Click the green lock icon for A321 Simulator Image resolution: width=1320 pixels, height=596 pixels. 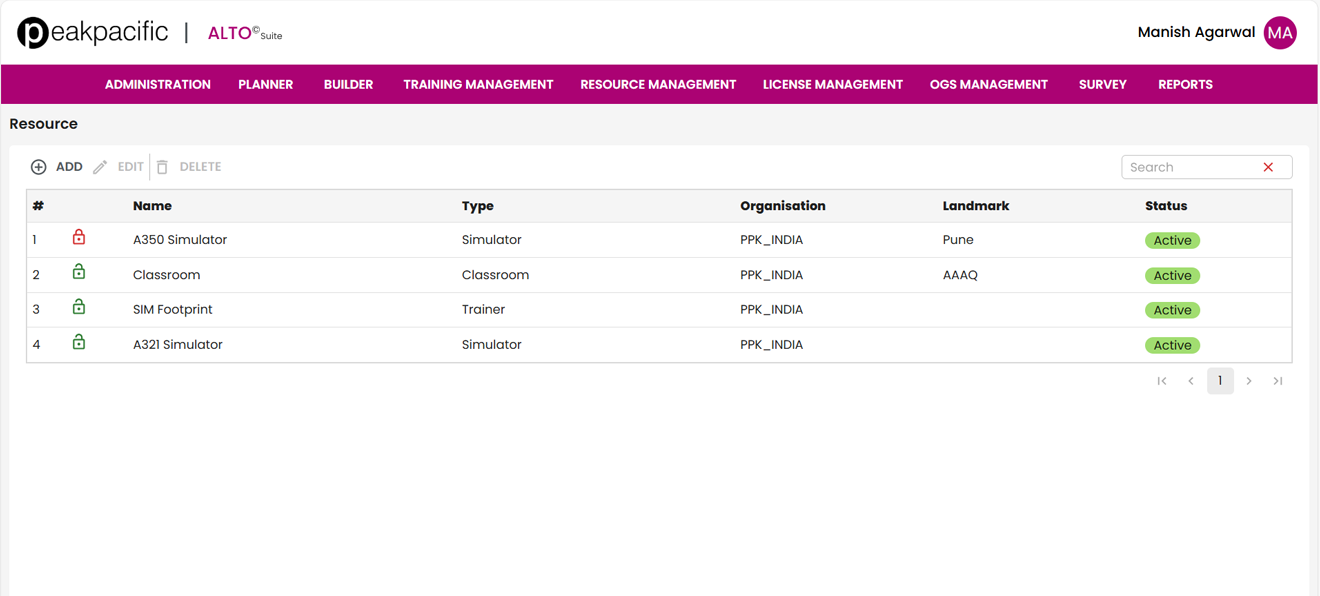79,343
